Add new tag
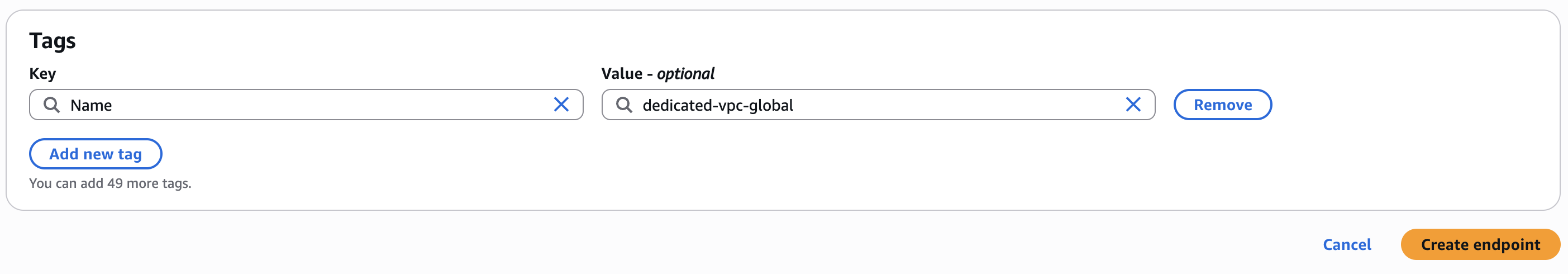This screenshot has width=1568, height=274. 96,154
